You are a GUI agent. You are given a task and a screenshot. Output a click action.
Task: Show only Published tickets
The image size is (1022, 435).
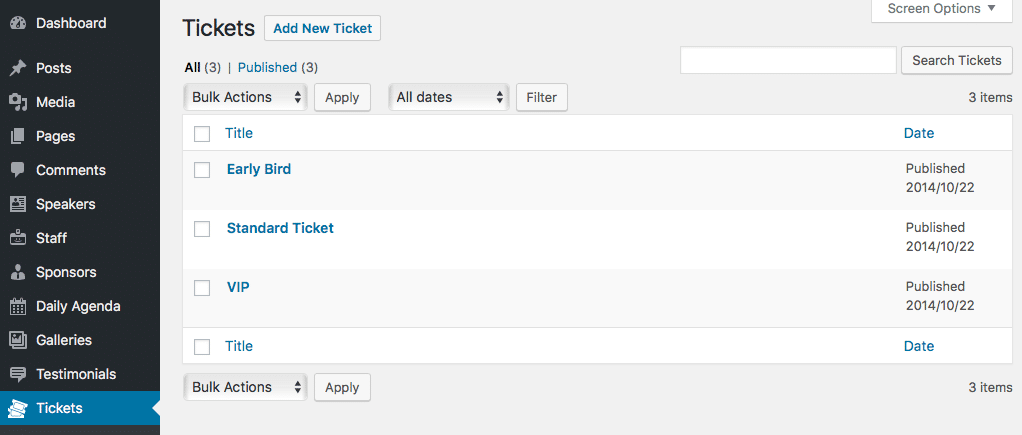coord(267,67)
